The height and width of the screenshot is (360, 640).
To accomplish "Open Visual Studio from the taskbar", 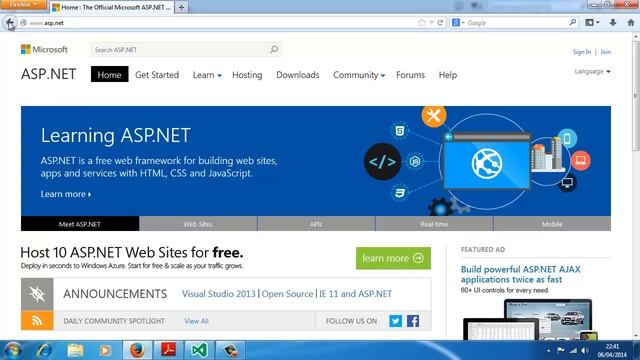I will pos(199,350).
